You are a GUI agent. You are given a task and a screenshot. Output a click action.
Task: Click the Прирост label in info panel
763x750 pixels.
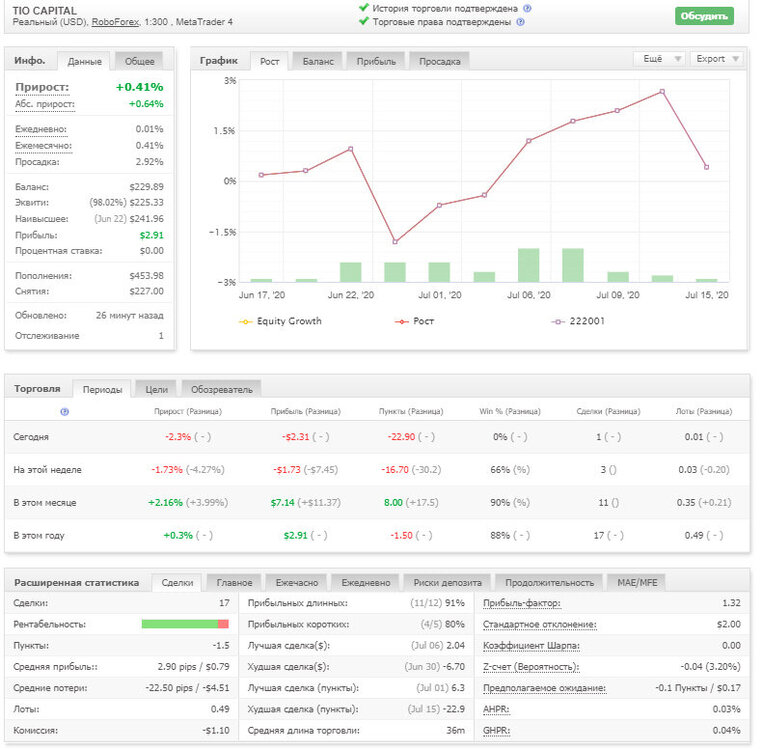coord(42,87)
